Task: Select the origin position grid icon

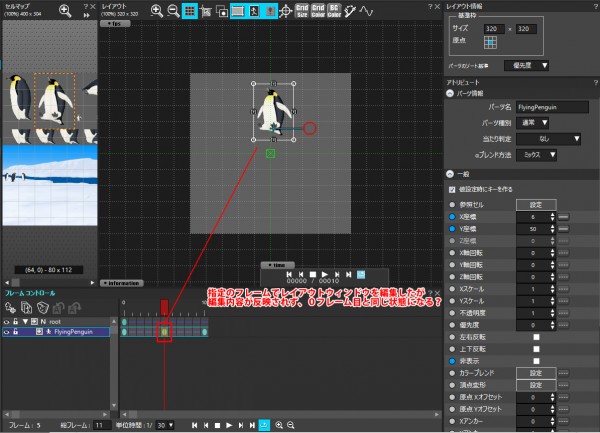Action: [490, 42]
